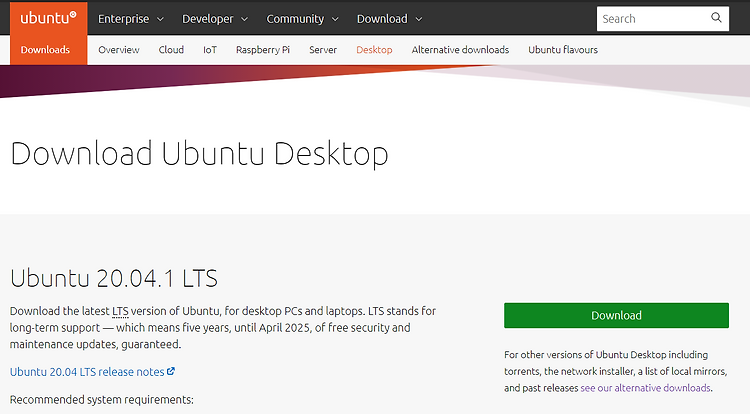This screenshot has height=414, width=750.
Task: Go to the Cloud downloads tab
Action: [171, 50]
